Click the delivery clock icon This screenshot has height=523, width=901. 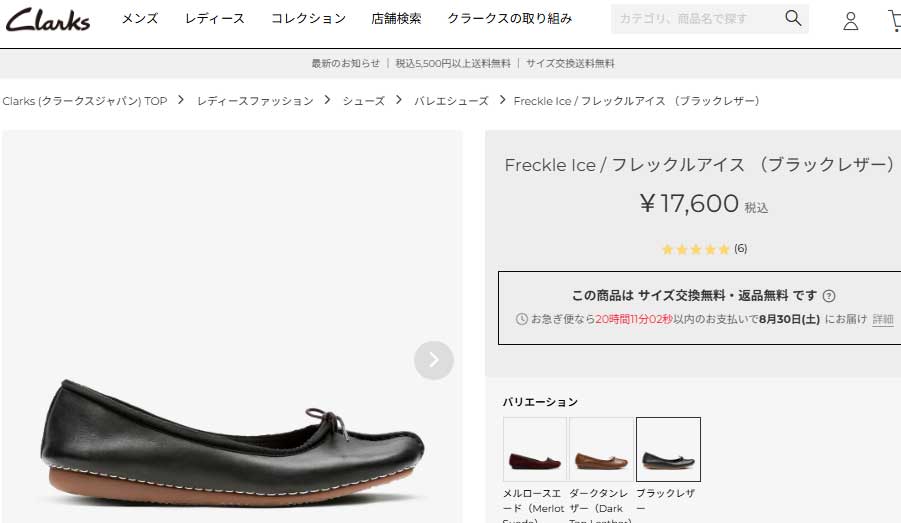coord(521,320)
